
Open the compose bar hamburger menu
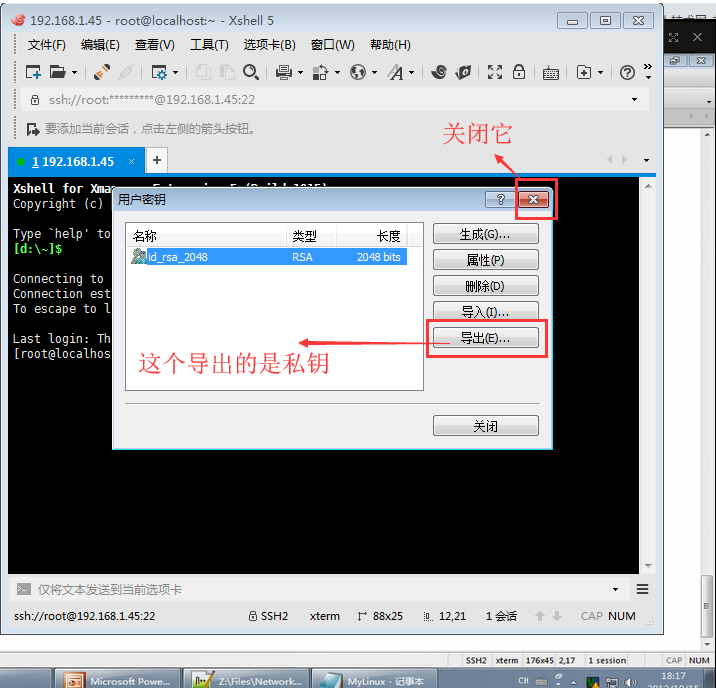[x=642, y=589]
